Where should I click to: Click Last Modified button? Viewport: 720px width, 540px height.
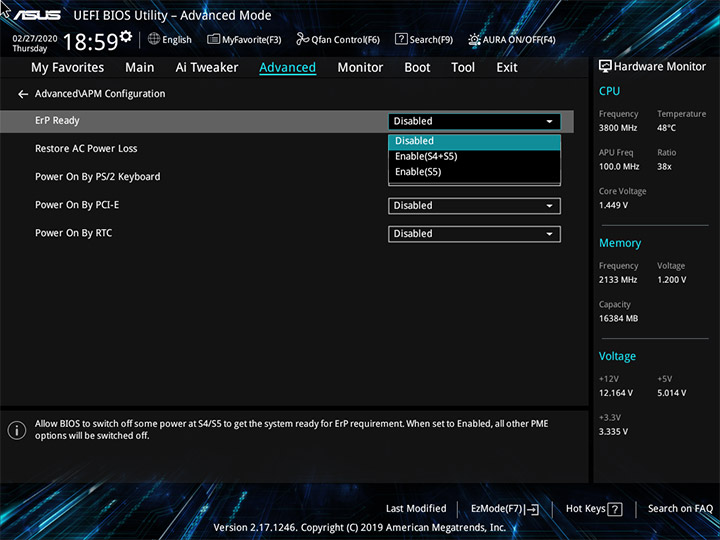(x=416, y=509)
